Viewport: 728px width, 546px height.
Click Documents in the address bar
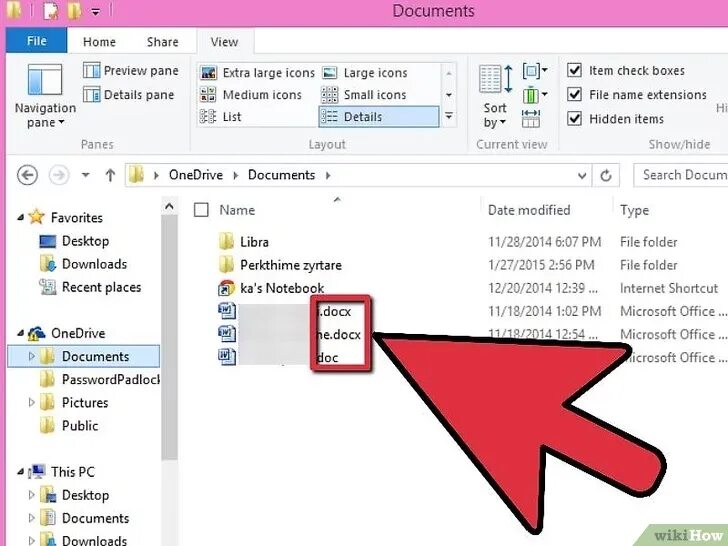(281, 175)
